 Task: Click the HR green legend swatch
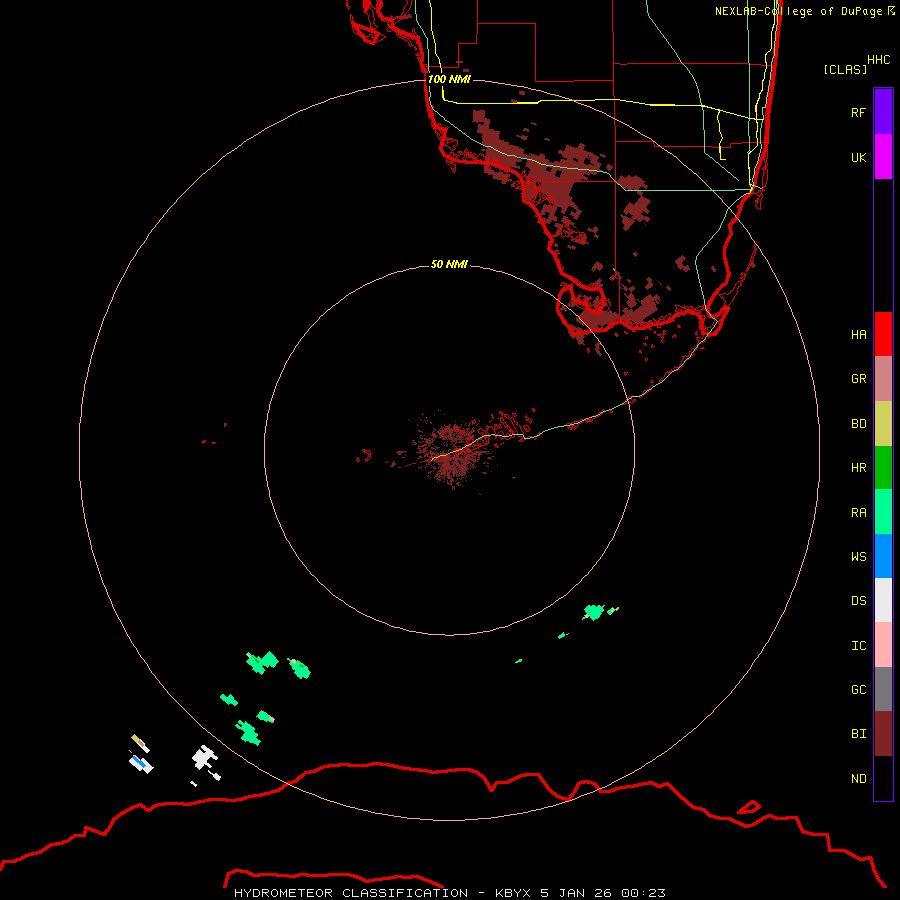(x=883, y=468)
